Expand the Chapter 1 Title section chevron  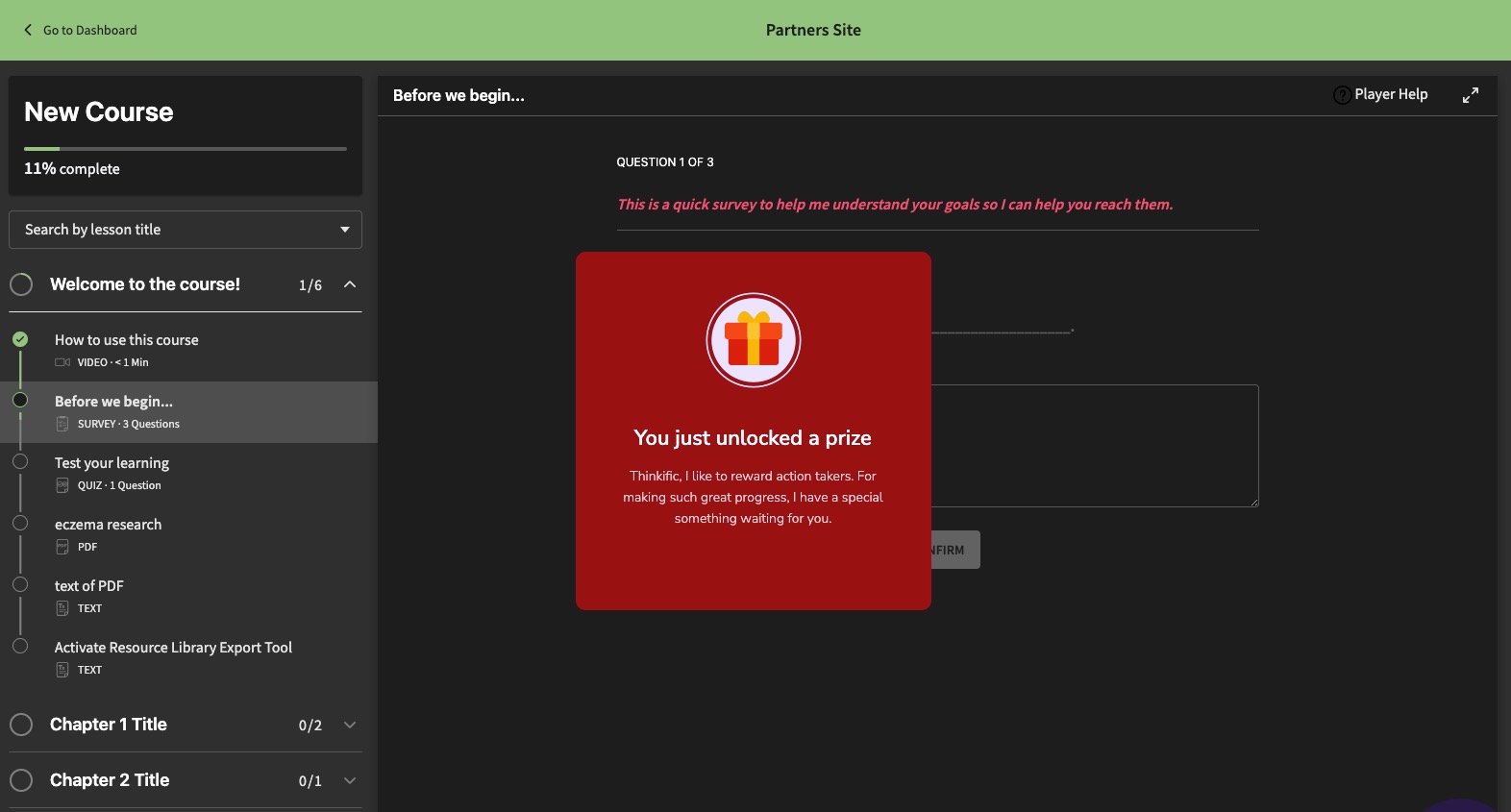(350, 725)
